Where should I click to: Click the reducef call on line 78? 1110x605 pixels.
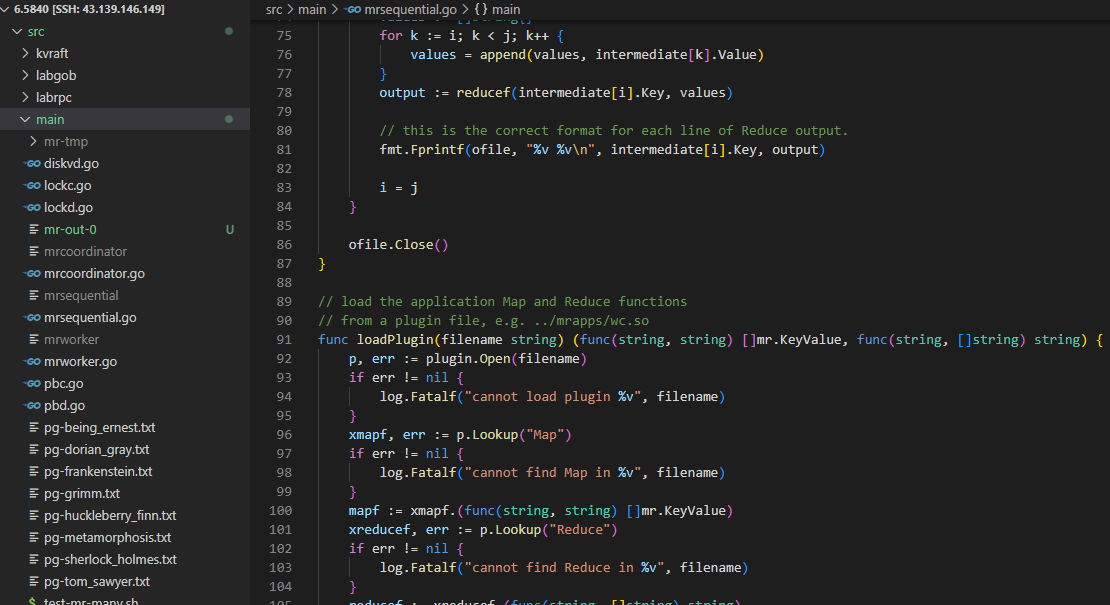click(x=594, y=93)
